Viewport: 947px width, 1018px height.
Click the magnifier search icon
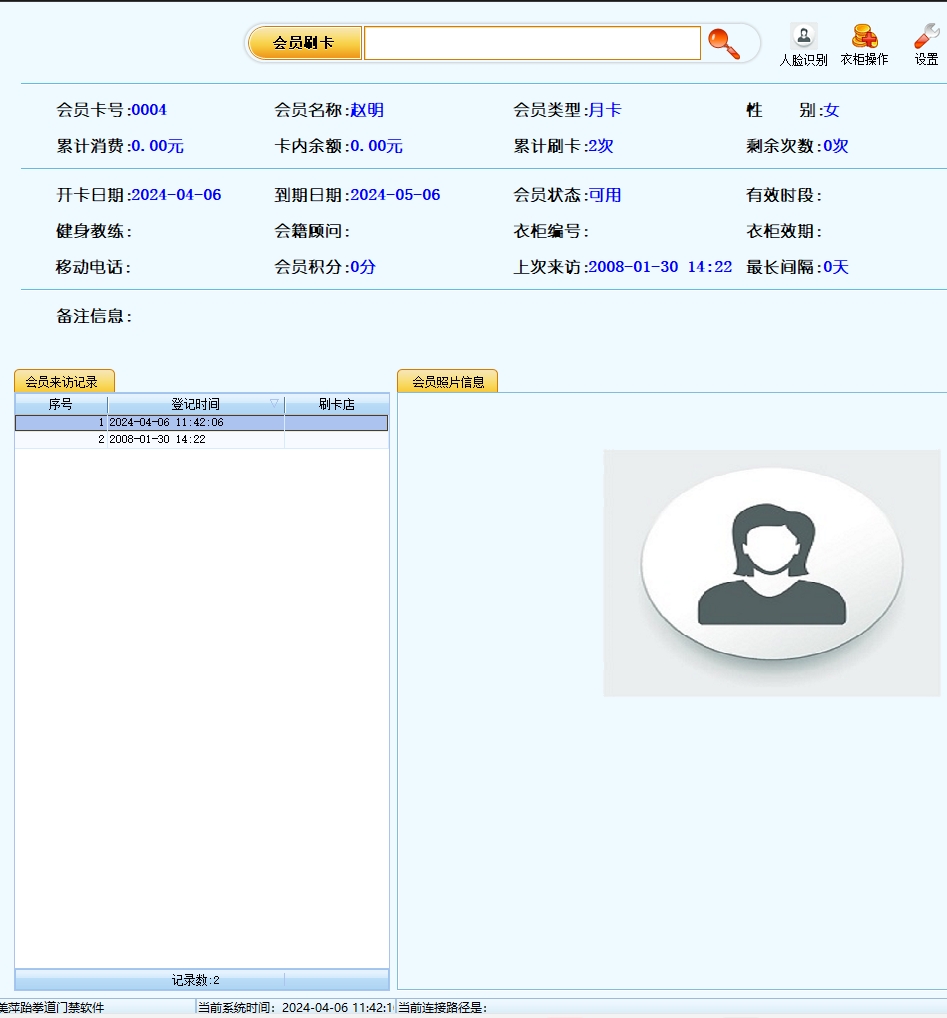[723, 43]
